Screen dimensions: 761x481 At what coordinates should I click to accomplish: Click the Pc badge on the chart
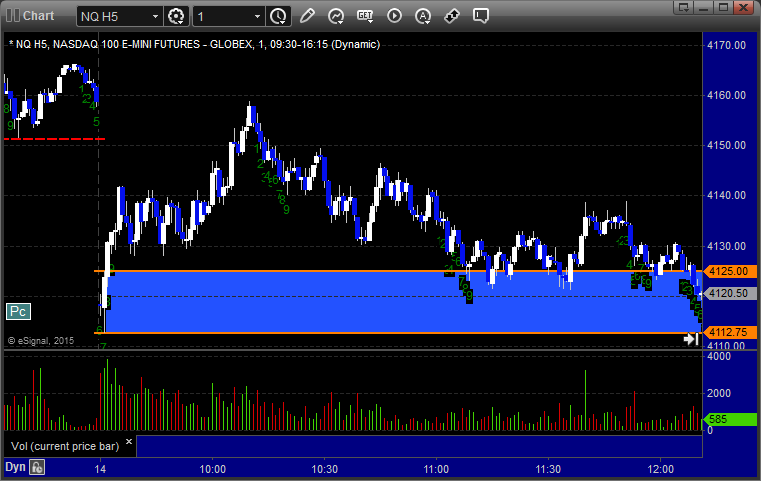(18, 311)
